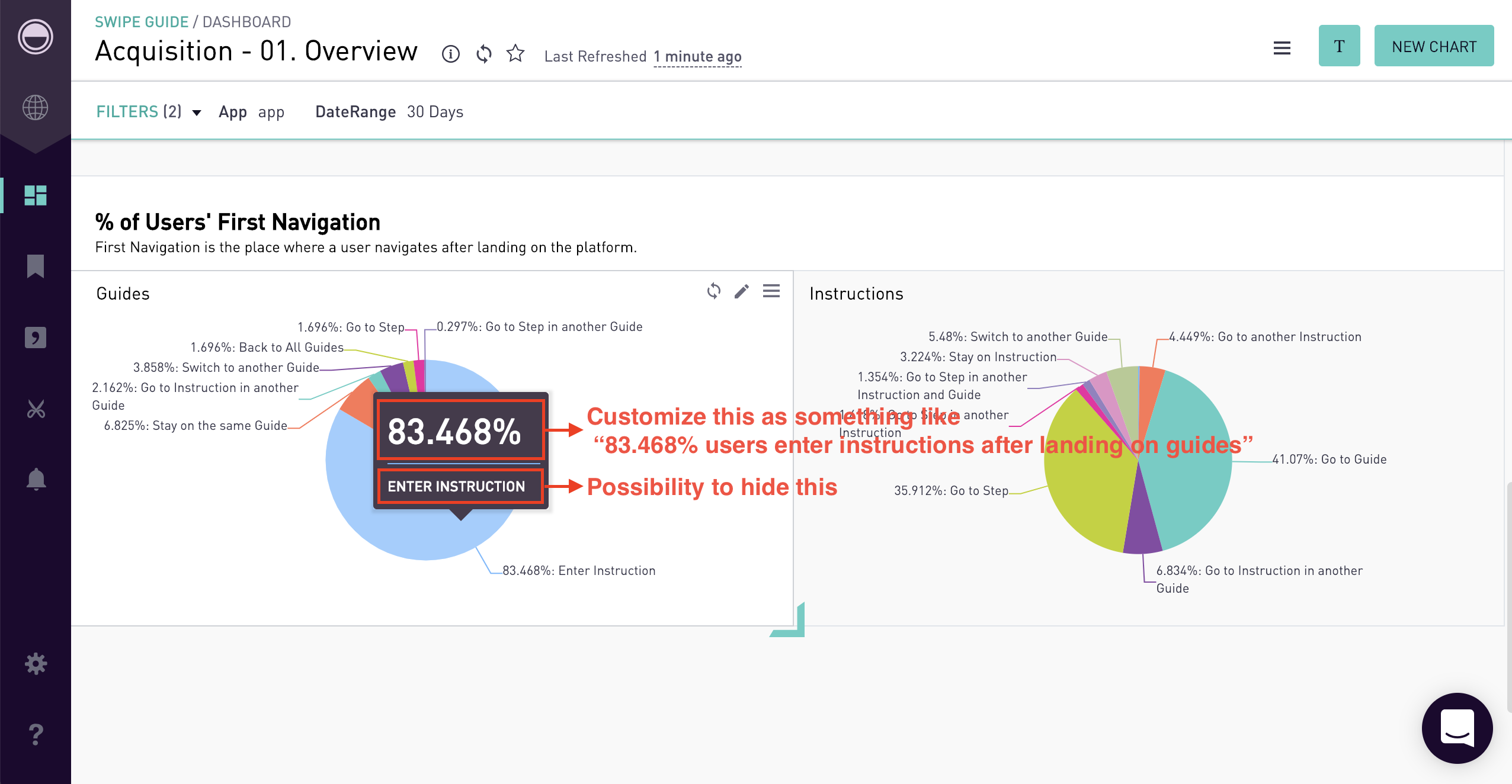The image size is (1512, 784).
Task: Open the globe icon in sidebar
Action: 36,108
